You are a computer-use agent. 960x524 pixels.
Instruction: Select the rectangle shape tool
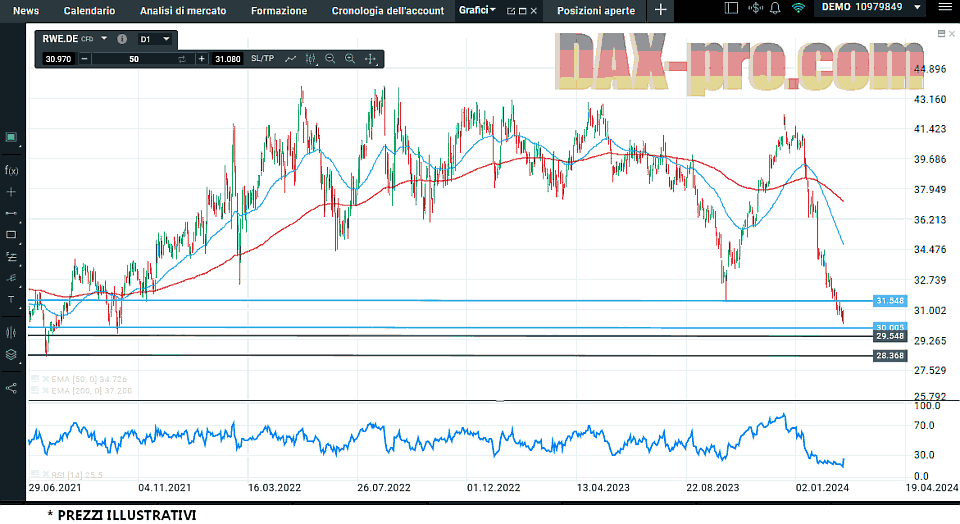[11, 234]
